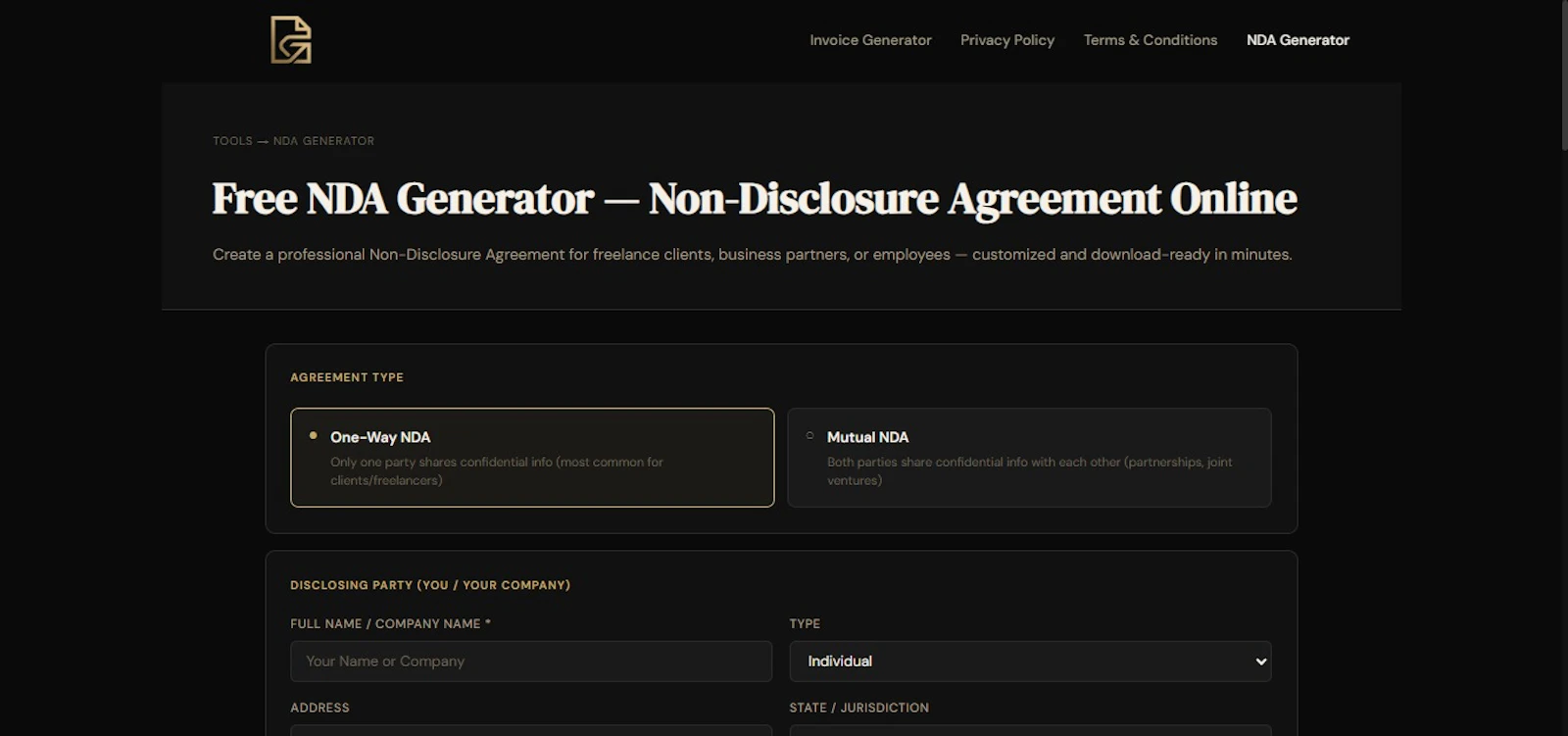
Task: Click the AGREEMENT TYPE section heading
Action: coord(347,377)
